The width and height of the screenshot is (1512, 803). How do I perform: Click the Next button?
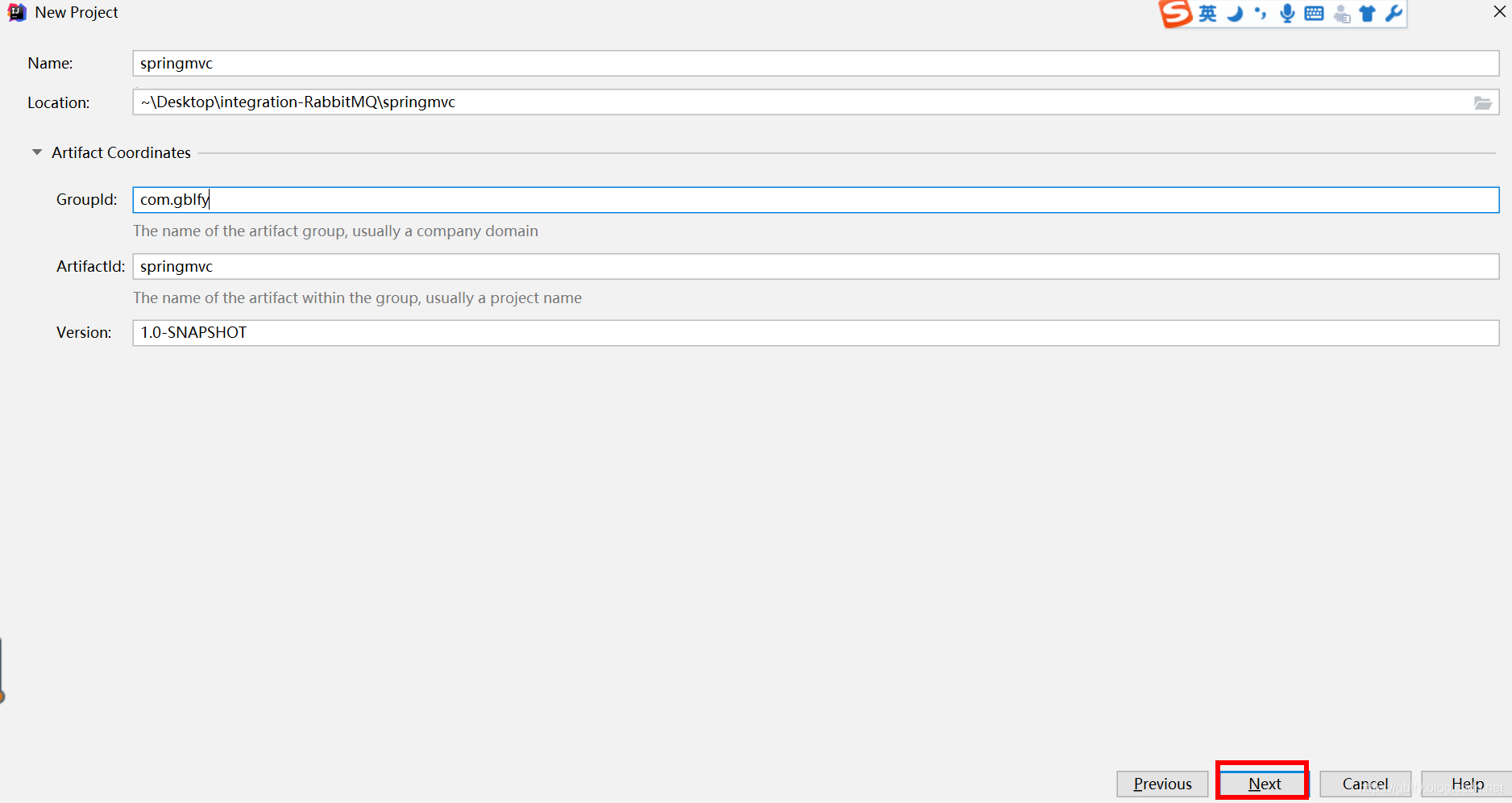tap(1264, 784)
